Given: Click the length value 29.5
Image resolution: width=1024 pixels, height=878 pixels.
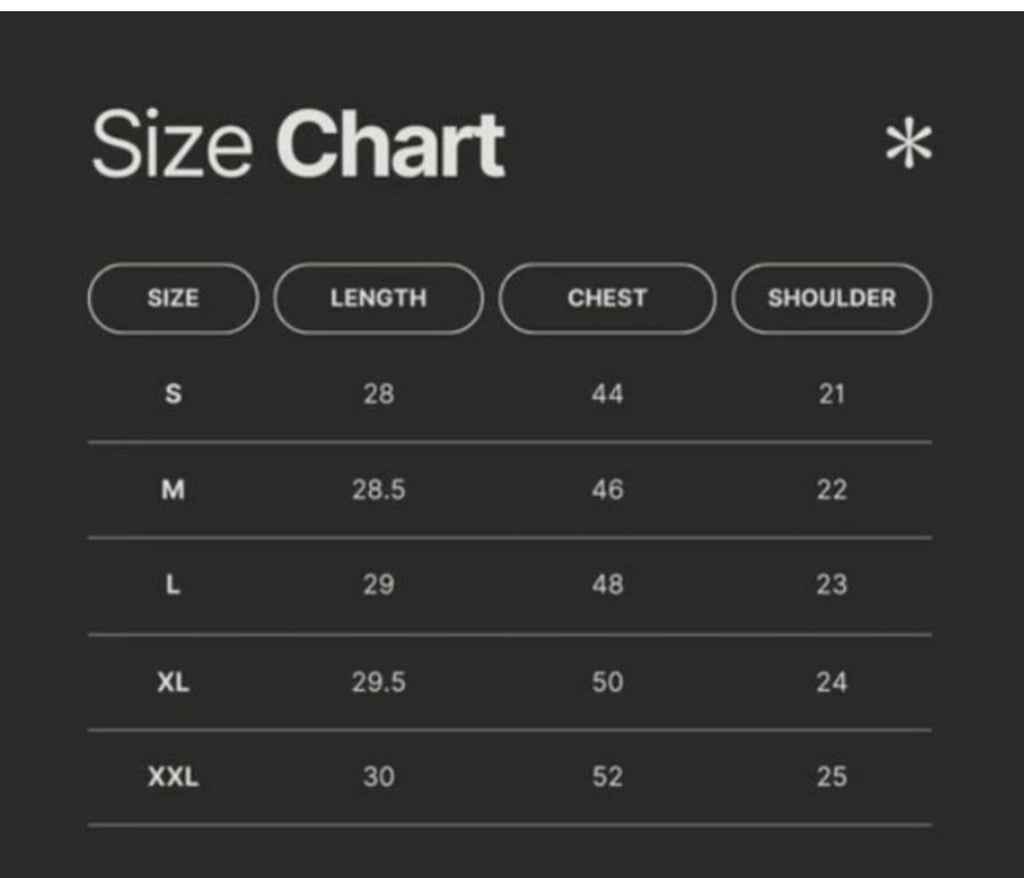Looking at the screenshot, I should (379, 682).
